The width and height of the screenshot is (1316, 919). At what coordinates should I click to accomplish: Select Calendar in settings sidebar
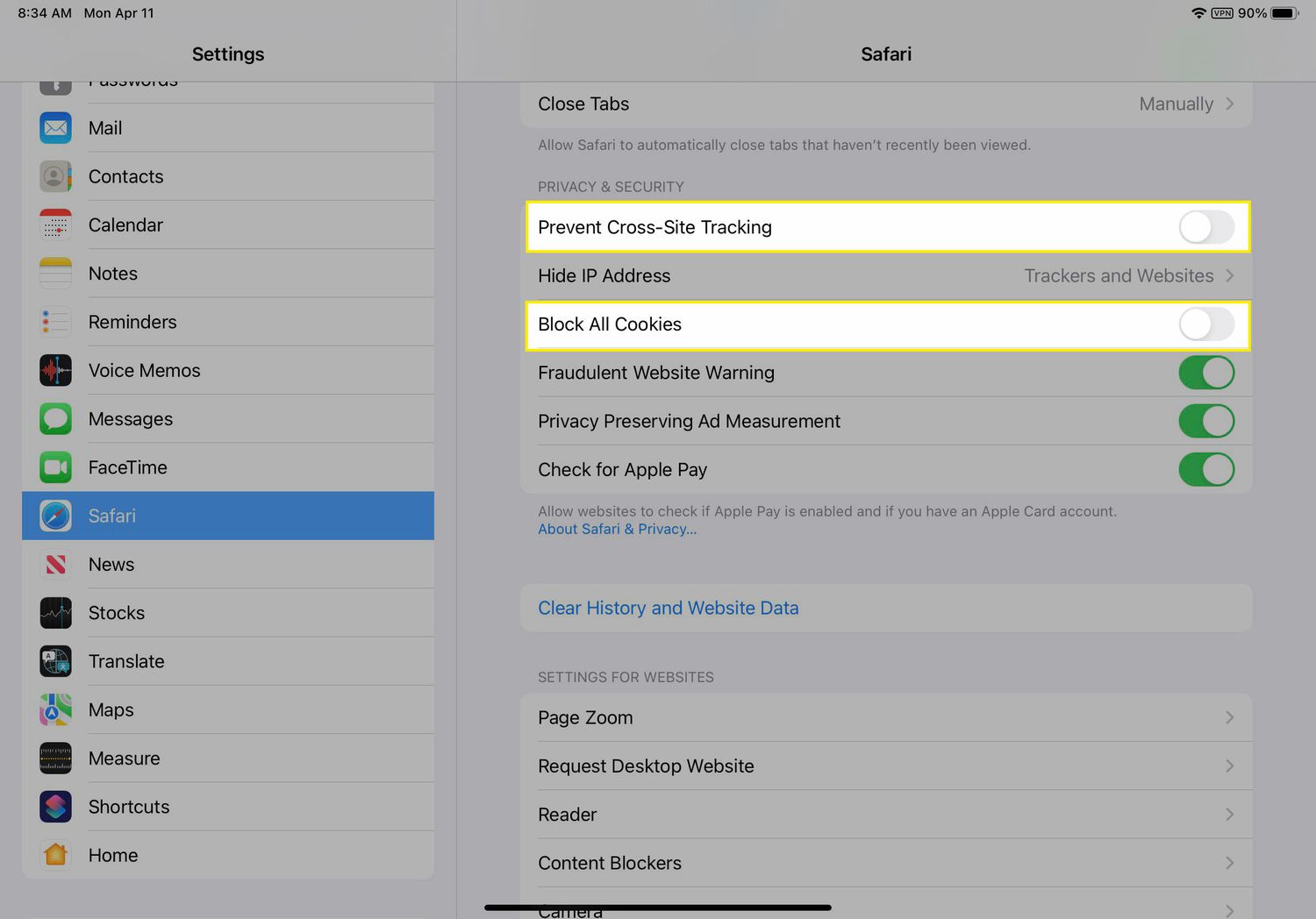pos(228,224)
